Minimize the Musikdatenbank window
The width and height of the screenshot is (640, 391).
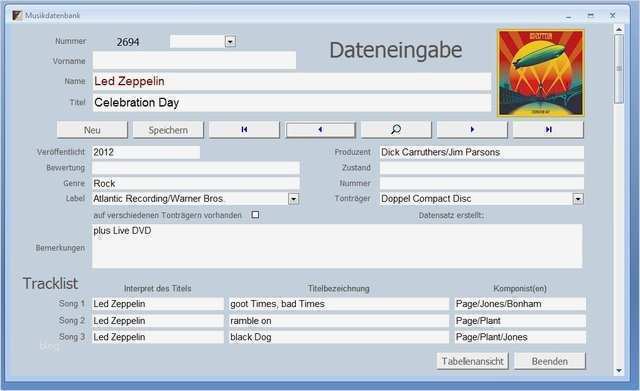click(569, 16)
